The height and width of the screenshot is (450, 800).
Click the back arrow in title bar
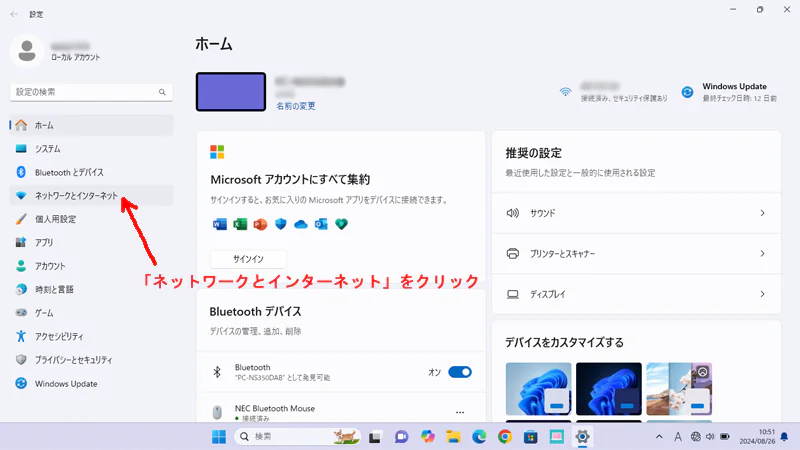[x=14, y=14]
